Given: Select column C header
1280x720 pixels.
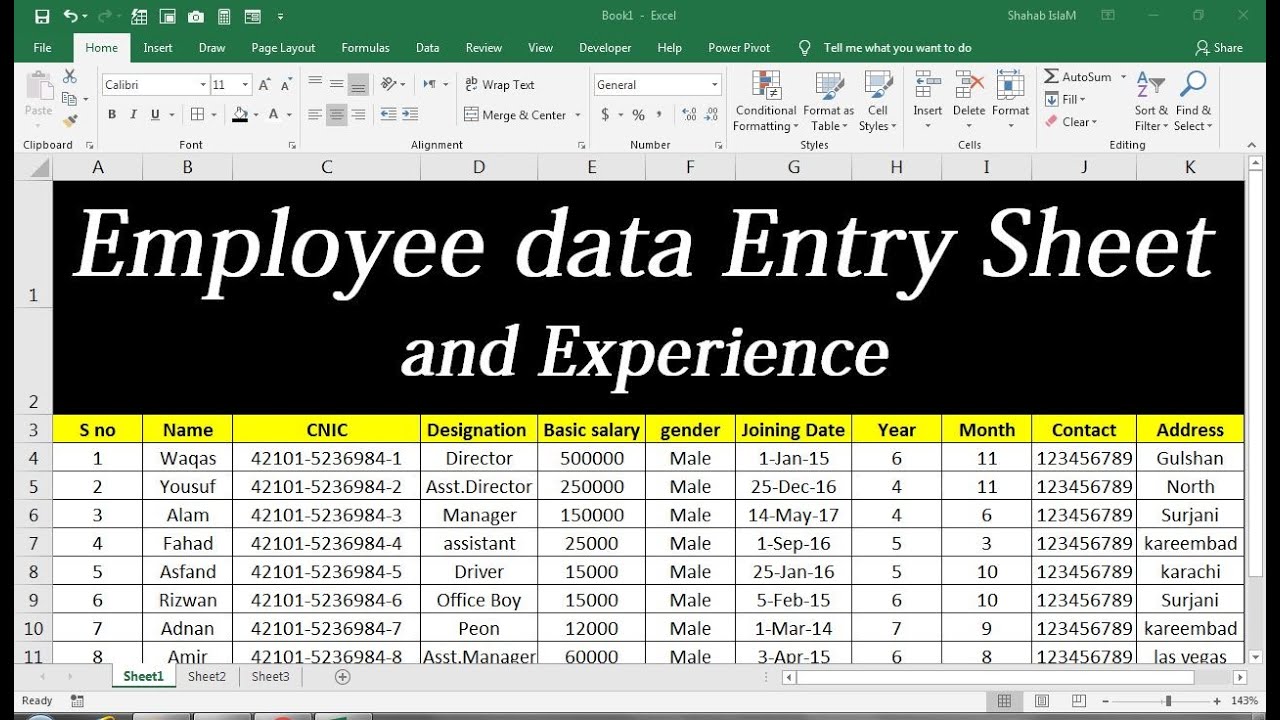Looking at the screenshot, I should [x=327, y=167].
